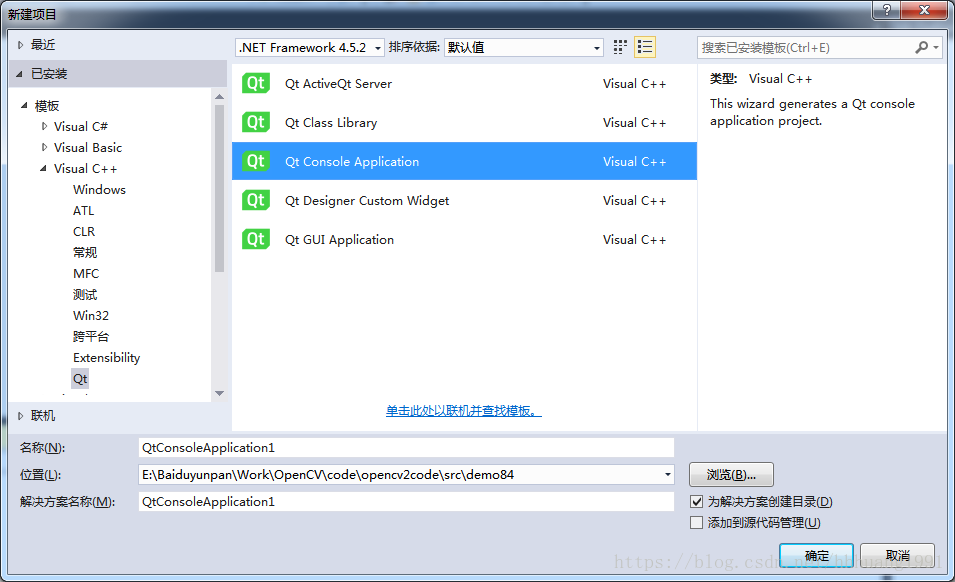This screenshot has width=955, height=582.
Task: Open the search options dropdown arrow
Action: (936, 47)
